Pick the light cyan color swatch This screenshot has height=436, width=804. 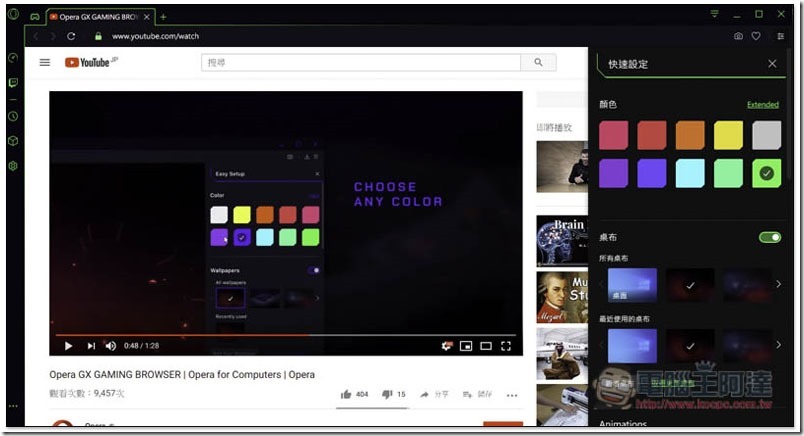[690, 173]
